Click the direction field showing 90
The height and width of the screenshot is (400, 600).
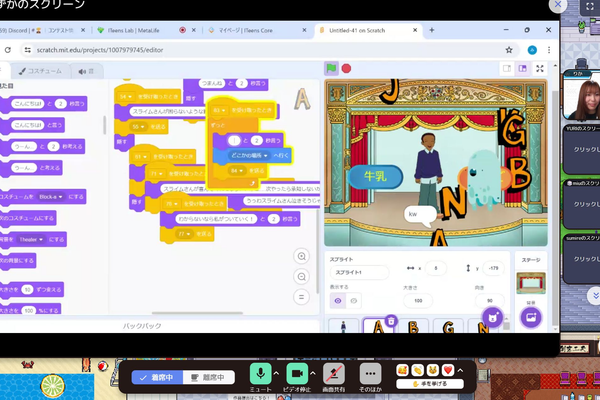tap(489, 301)
